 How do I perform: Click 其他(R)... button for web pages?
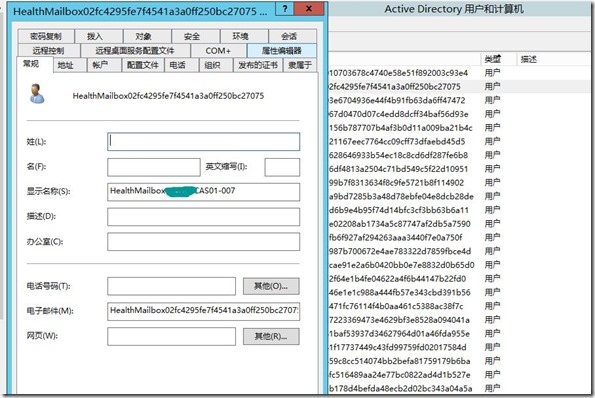tap(271, 336)
